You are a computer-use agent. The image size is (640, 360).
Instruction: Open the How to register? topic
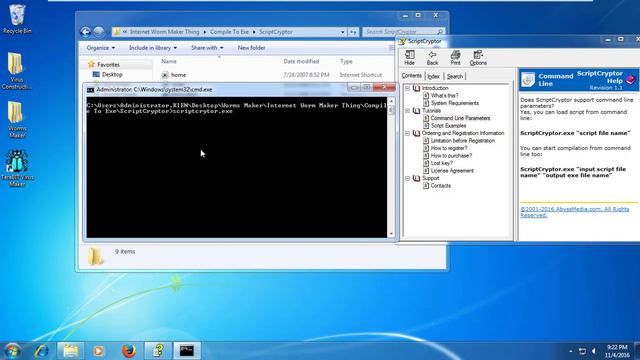(449, 148)
